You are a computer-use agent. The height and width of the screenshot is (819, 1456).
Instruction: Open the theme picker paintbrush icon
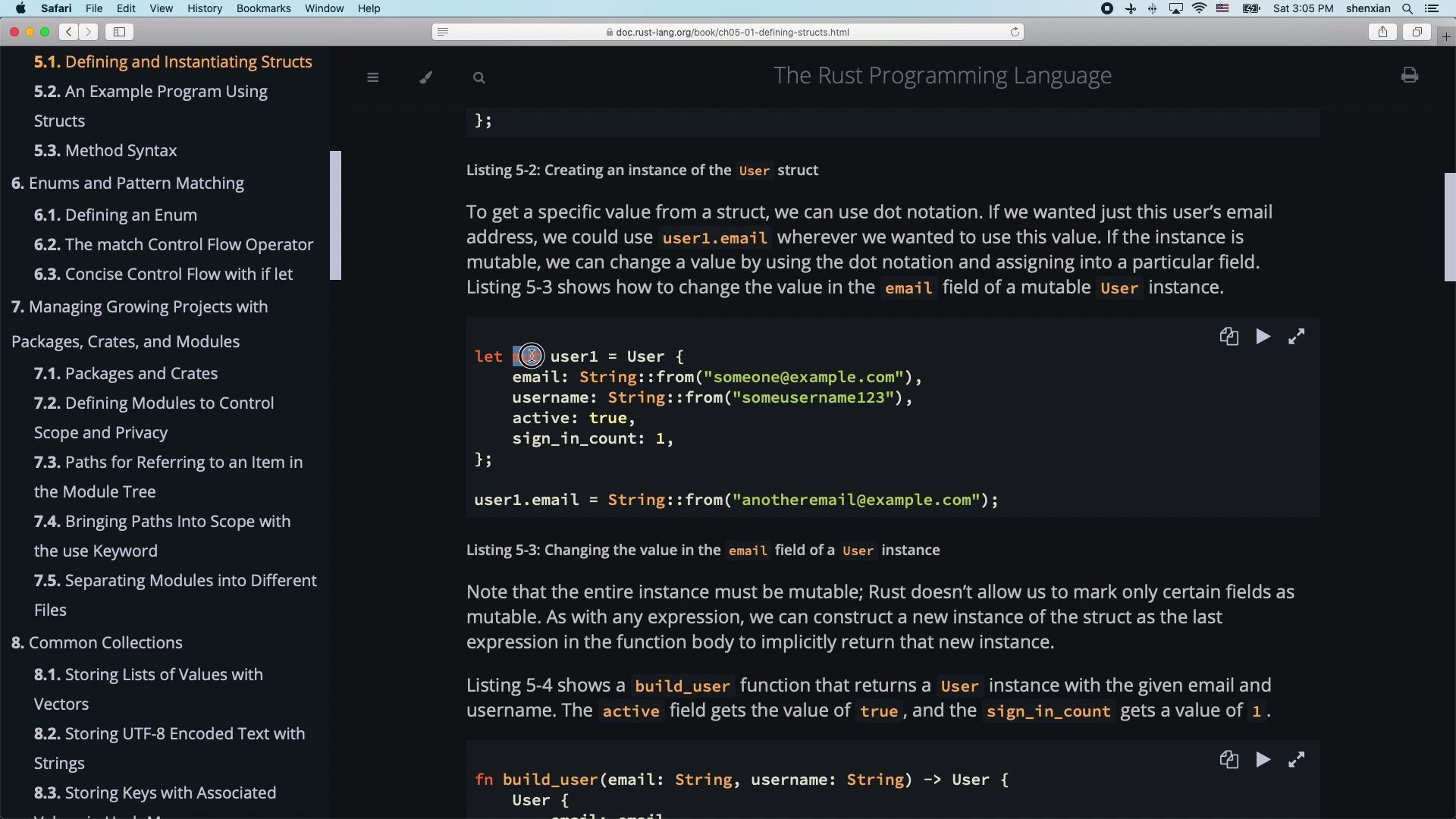pos(426,77)
